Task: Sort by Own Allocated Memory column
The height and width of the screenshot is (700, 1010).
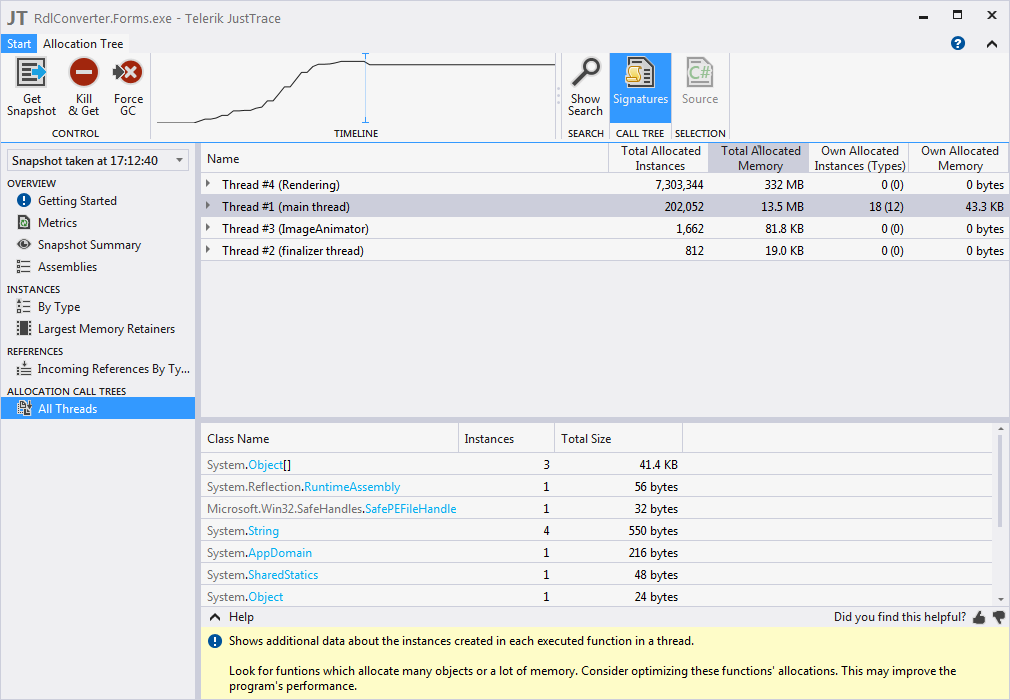Action: pos(959,158)
